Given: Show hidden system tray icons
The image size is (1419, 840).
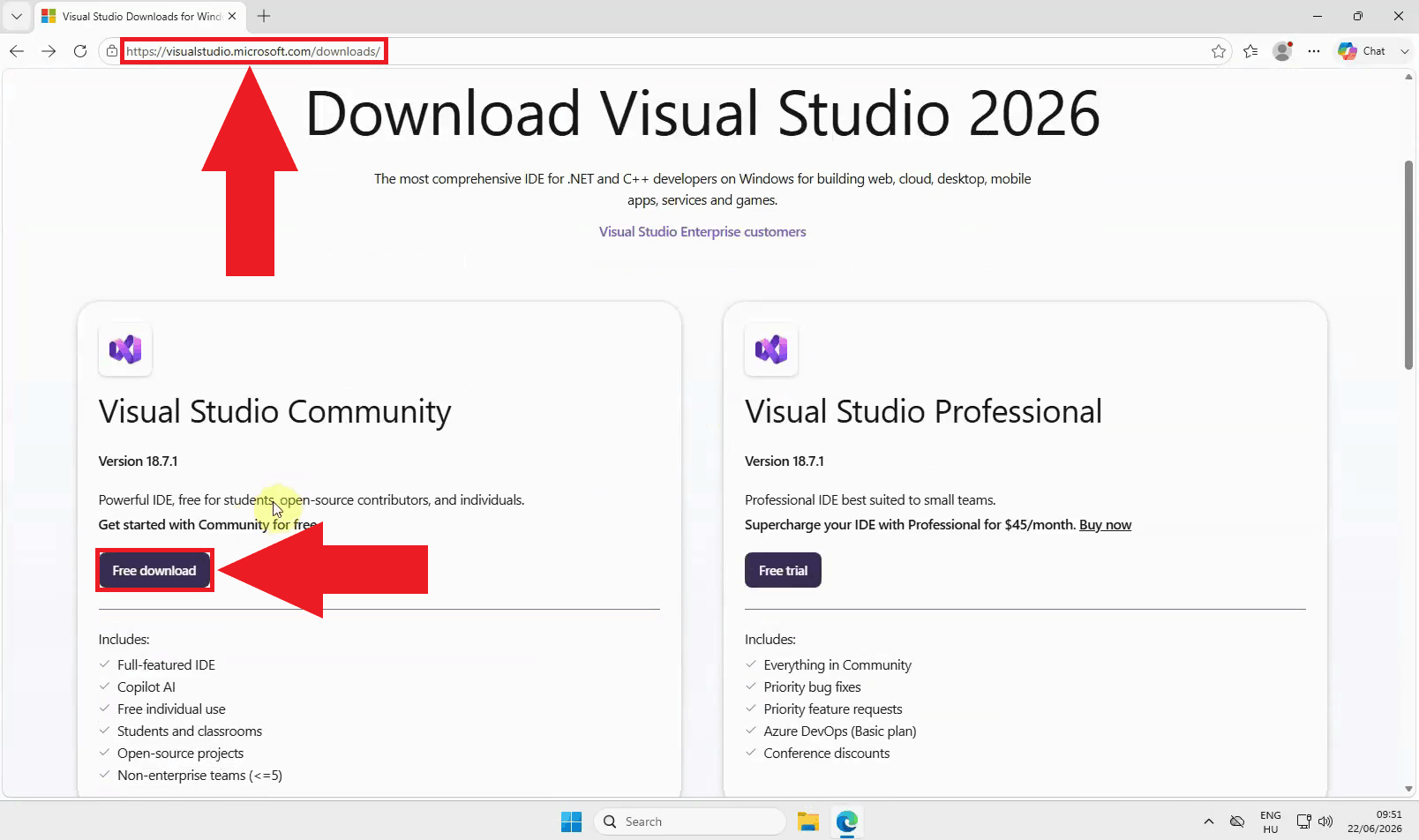Looking at the screenshot, I should [1208, 821].
